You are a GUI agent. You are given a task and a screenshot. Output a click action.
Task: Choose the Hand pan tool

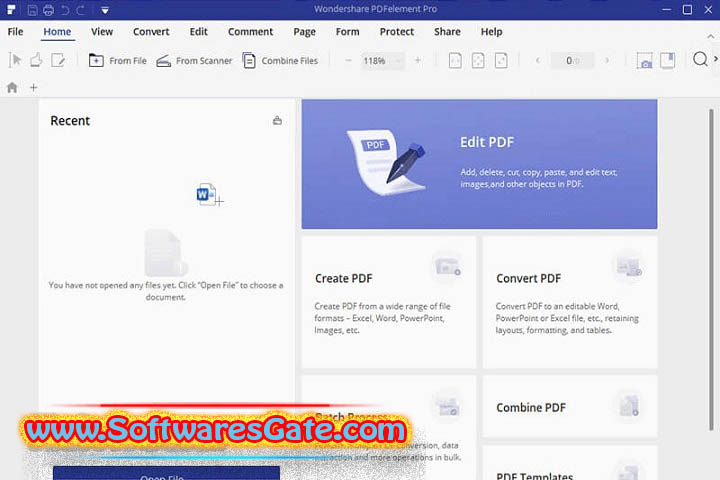pos(36,60)
